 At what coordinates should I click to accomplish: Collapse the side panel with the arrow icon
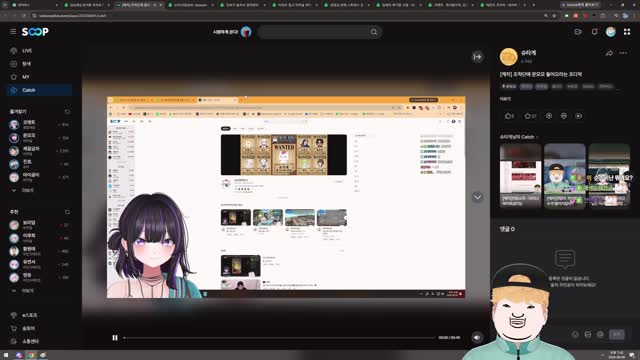[477, 57]
